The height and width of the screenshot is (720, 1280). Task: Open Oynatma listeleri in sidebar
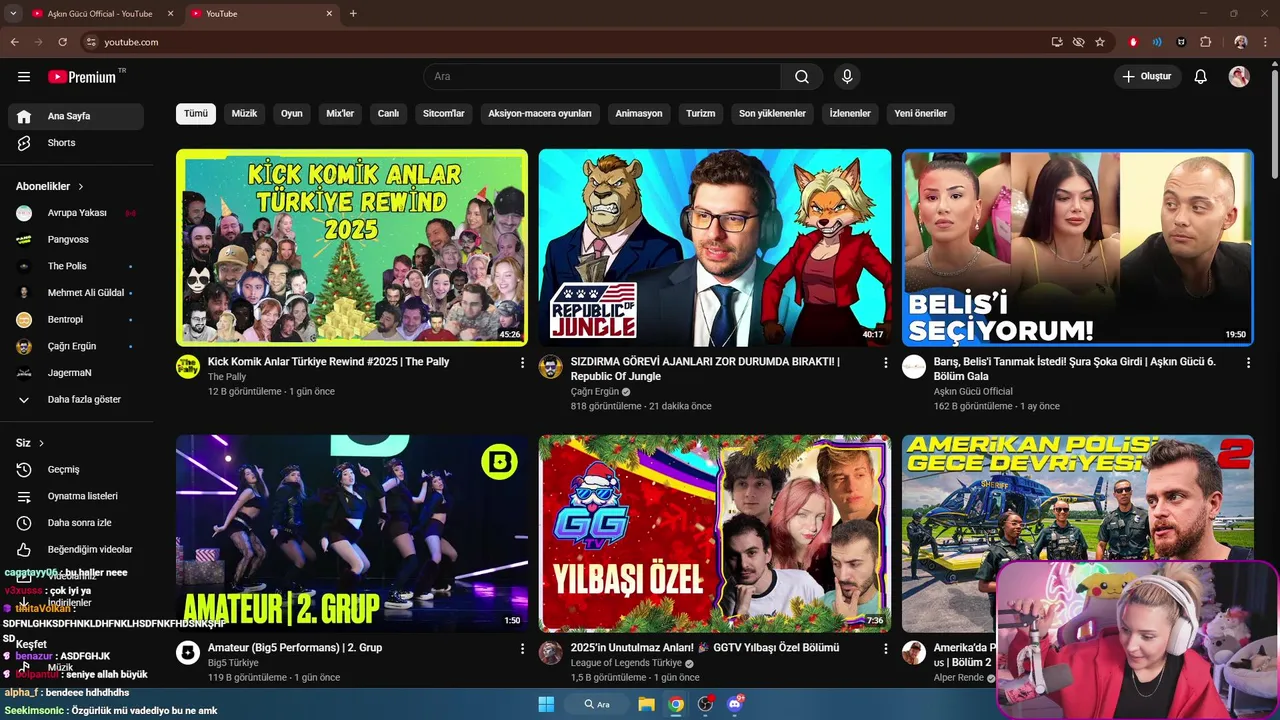coord(76,496)
